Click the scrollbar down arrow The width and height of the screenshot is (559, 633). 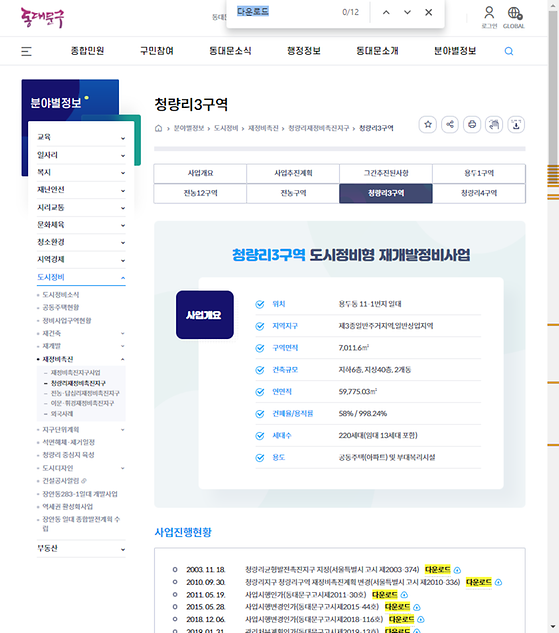point(553,628)
